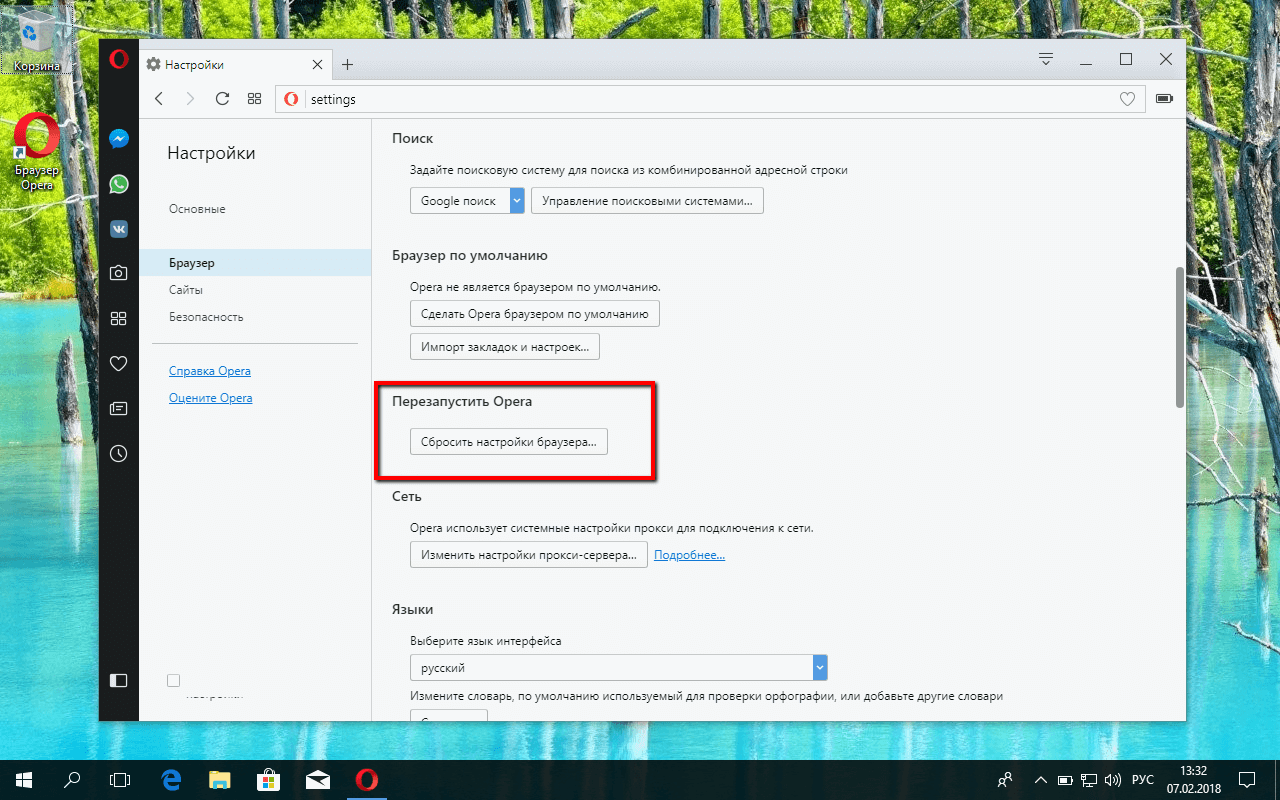Tick the checkbox below the Оцените Opera link
Viewport: 1280px width, 800px height.
(x=173, y=680)
